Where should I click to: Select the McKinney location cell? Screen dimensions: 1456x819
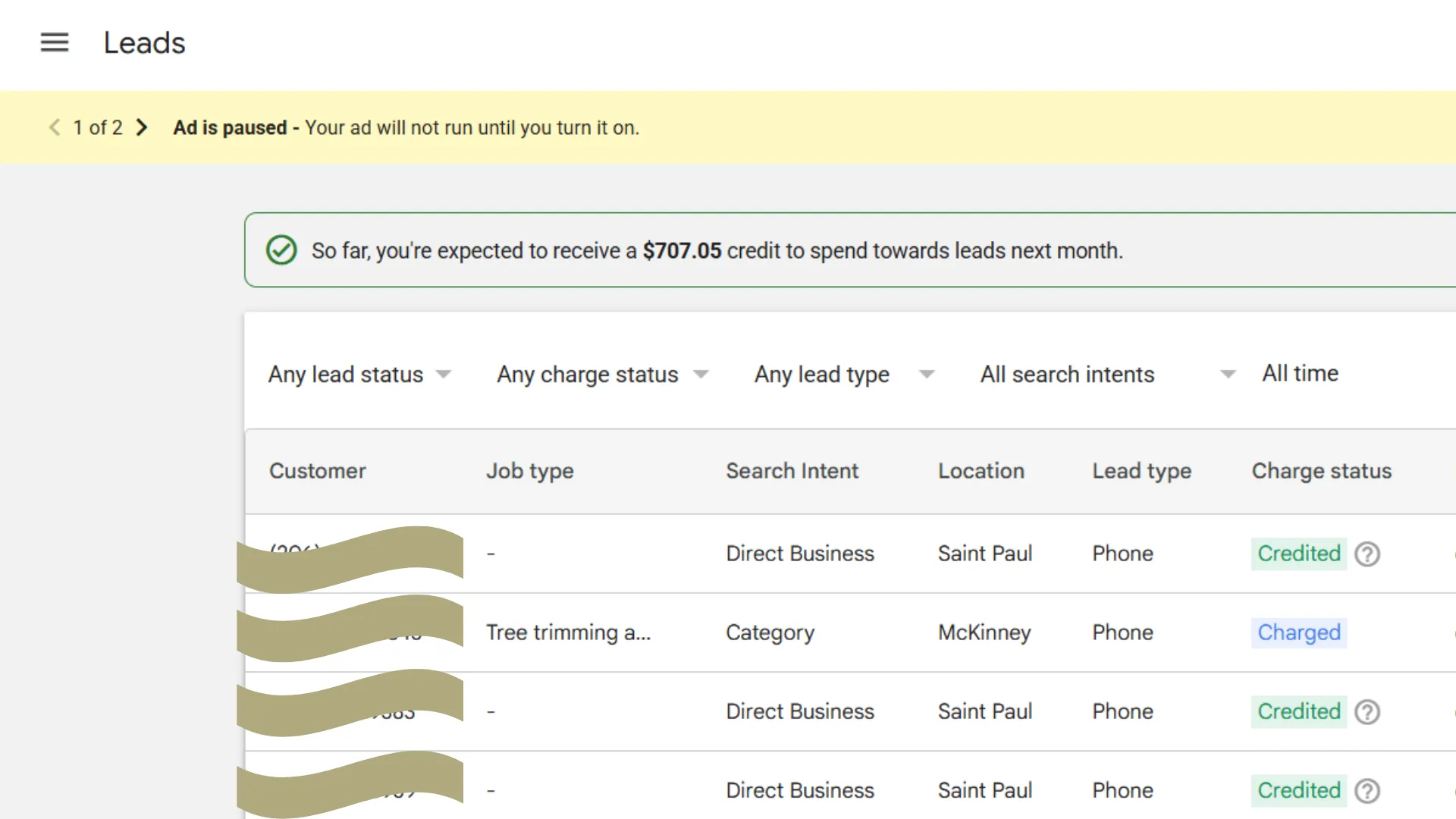[x=984, y=632]
